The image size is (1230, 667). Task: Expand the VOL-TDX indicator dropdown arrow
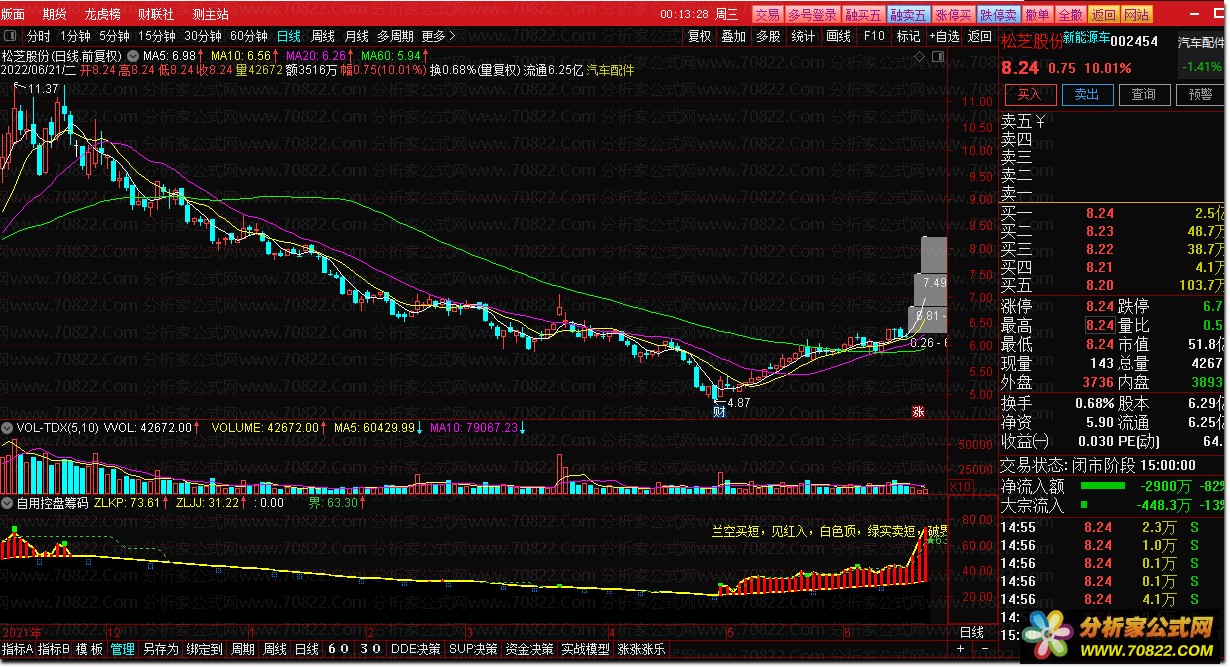pos(9,427)
